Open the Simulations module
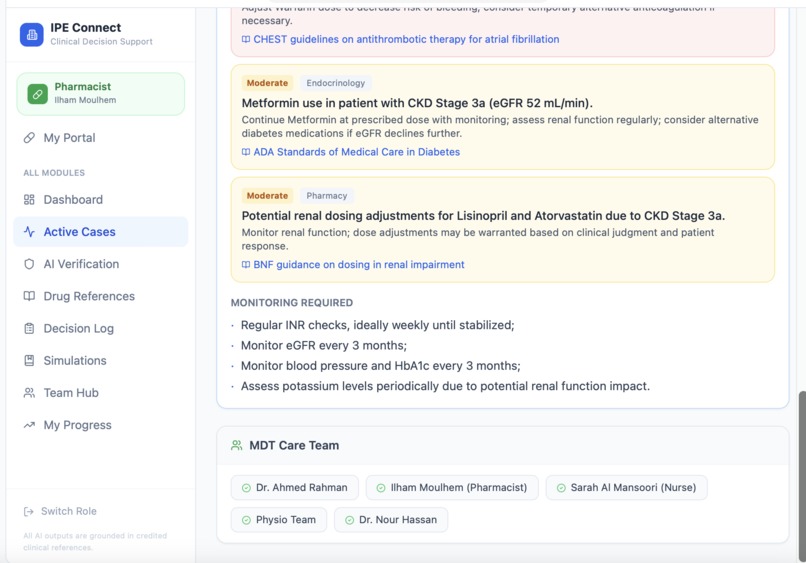 pyautogui.click(x=101, y=360)
